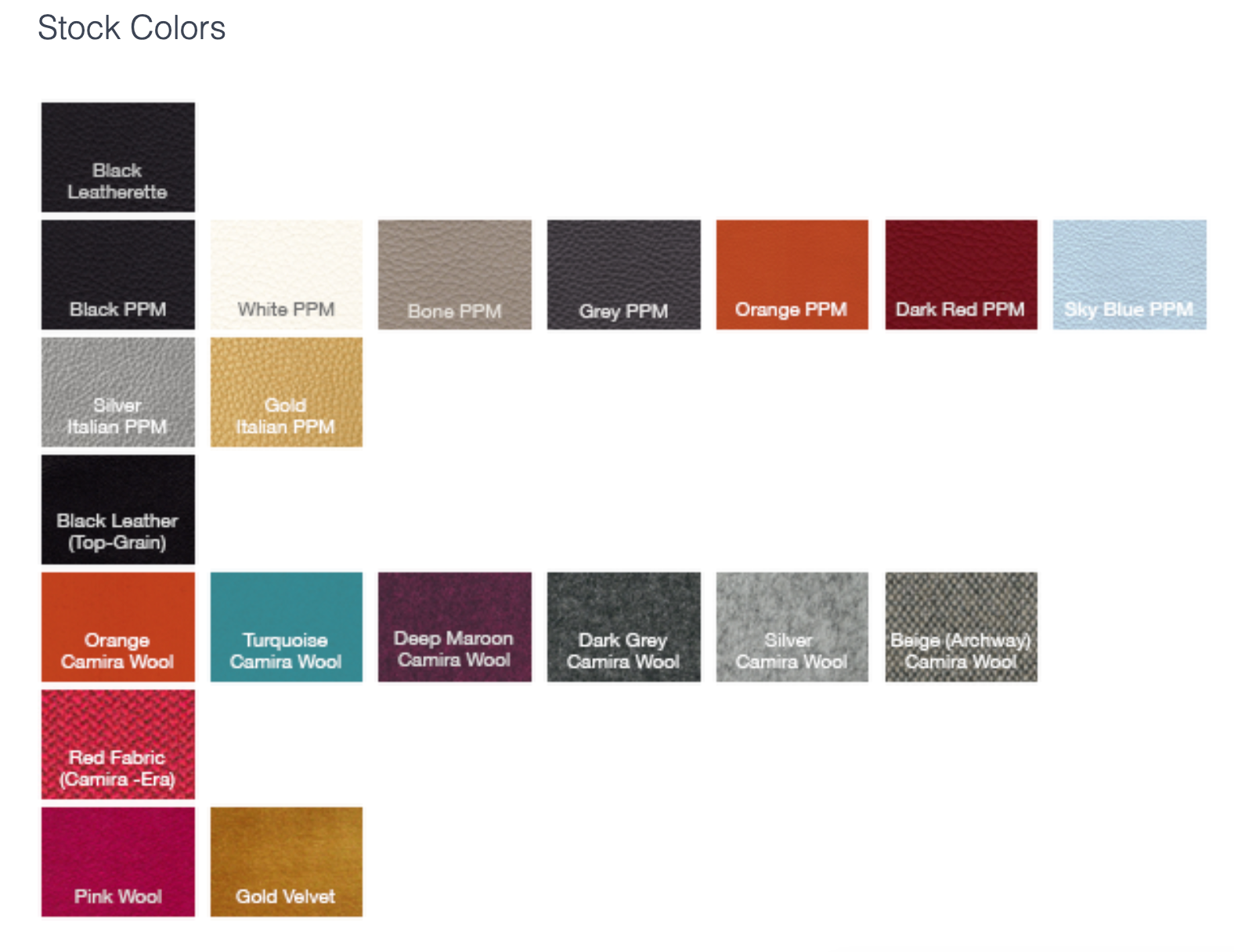Select Red Fabric Camira-Era swatch

pyautogui.click(x=117, y=745)
